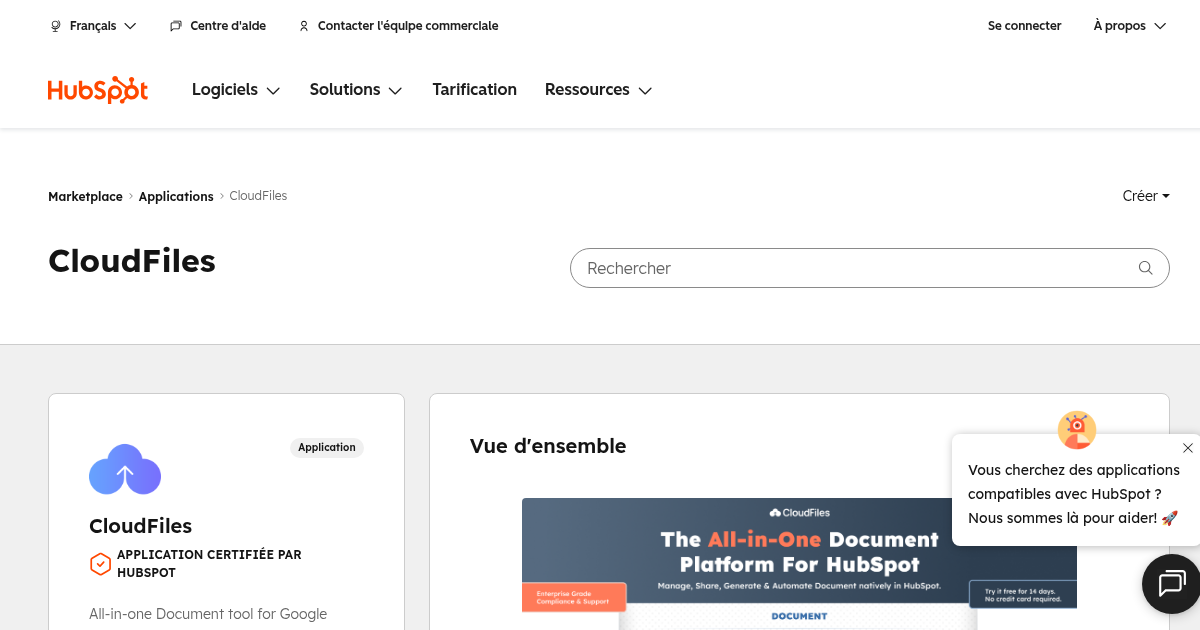Click the HubSpot logo
Screen dimensions: 1200x630
(x=98, y=90)
